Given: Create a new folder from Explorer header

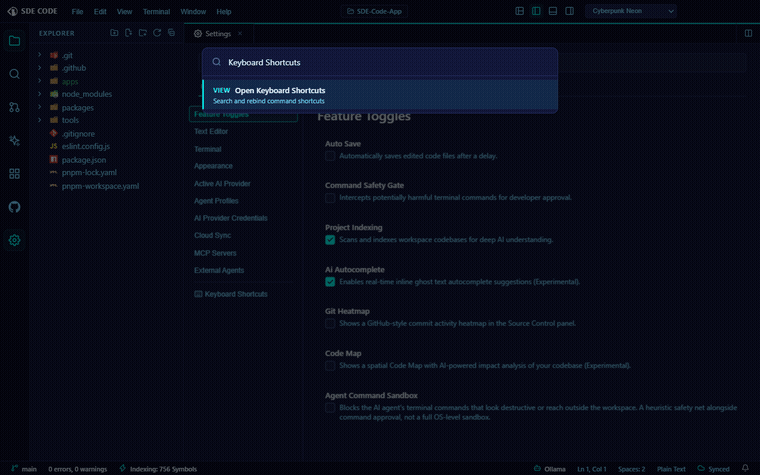Looking at the screenshot, I should tap(142, 33).
